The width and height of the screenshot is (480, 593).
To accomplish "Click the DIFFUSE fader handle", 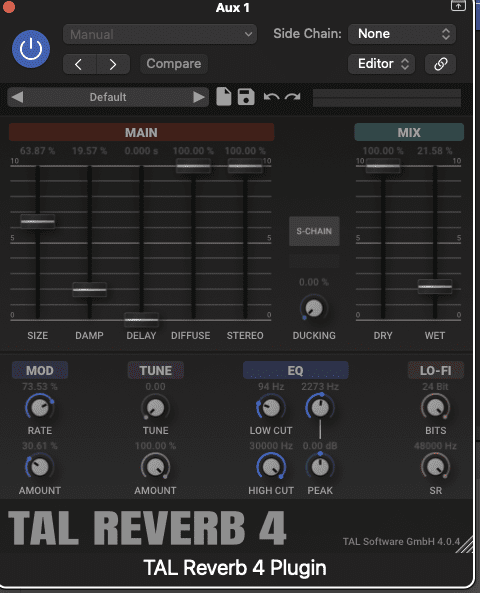I will (193, 166).
